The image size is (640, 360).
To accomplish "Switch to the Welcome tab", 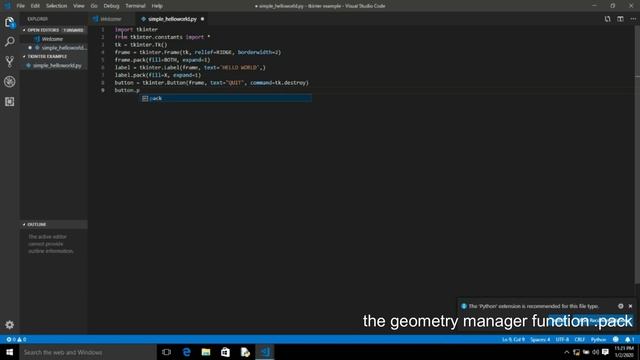I will click(x=110, y=19).
